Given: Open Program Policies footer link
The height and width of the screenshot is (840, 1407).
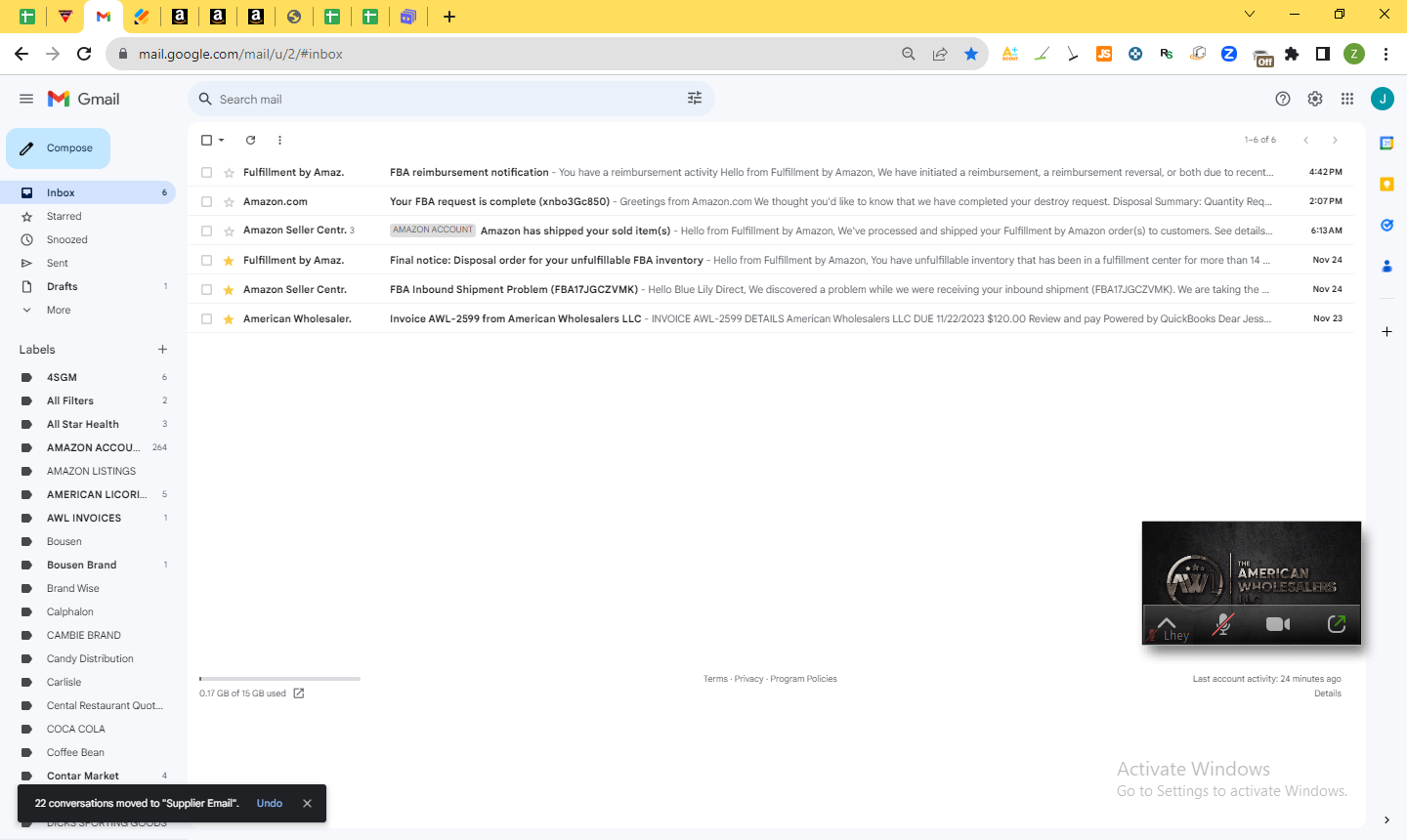Looking at the screenshot, I should tap(803, 679).
